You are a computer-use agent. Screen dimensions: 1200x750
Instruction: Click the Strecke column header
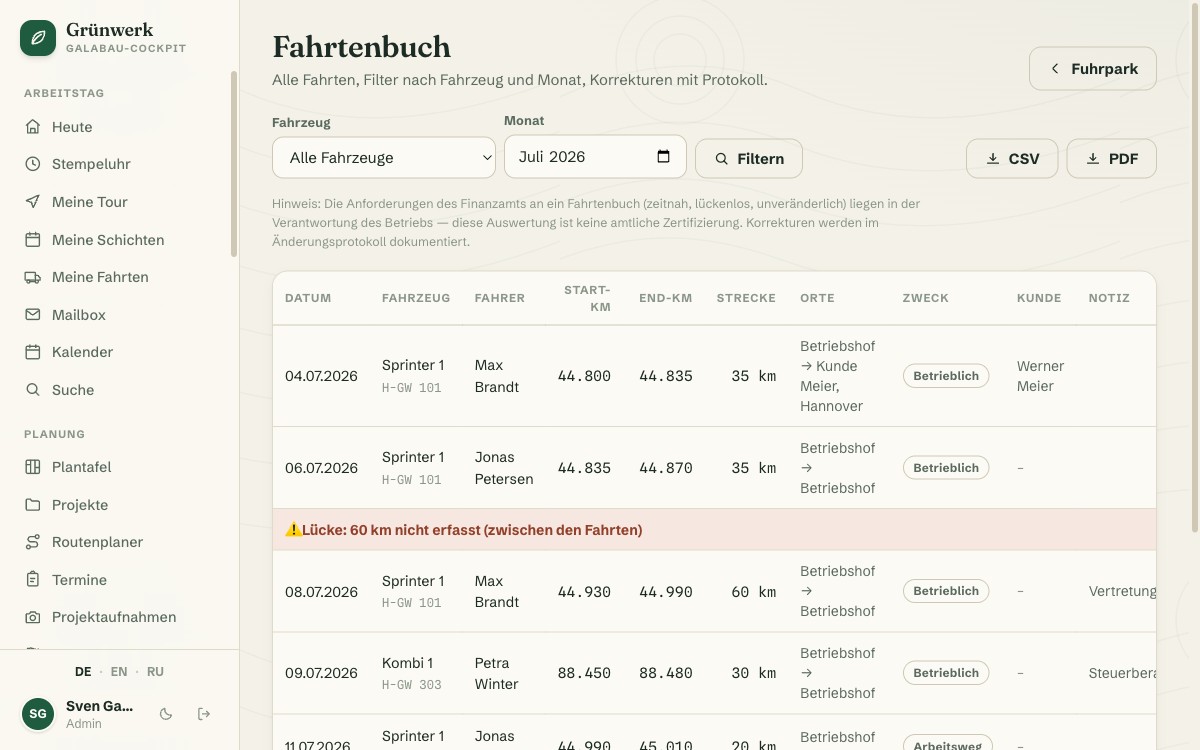click(746, 298)
